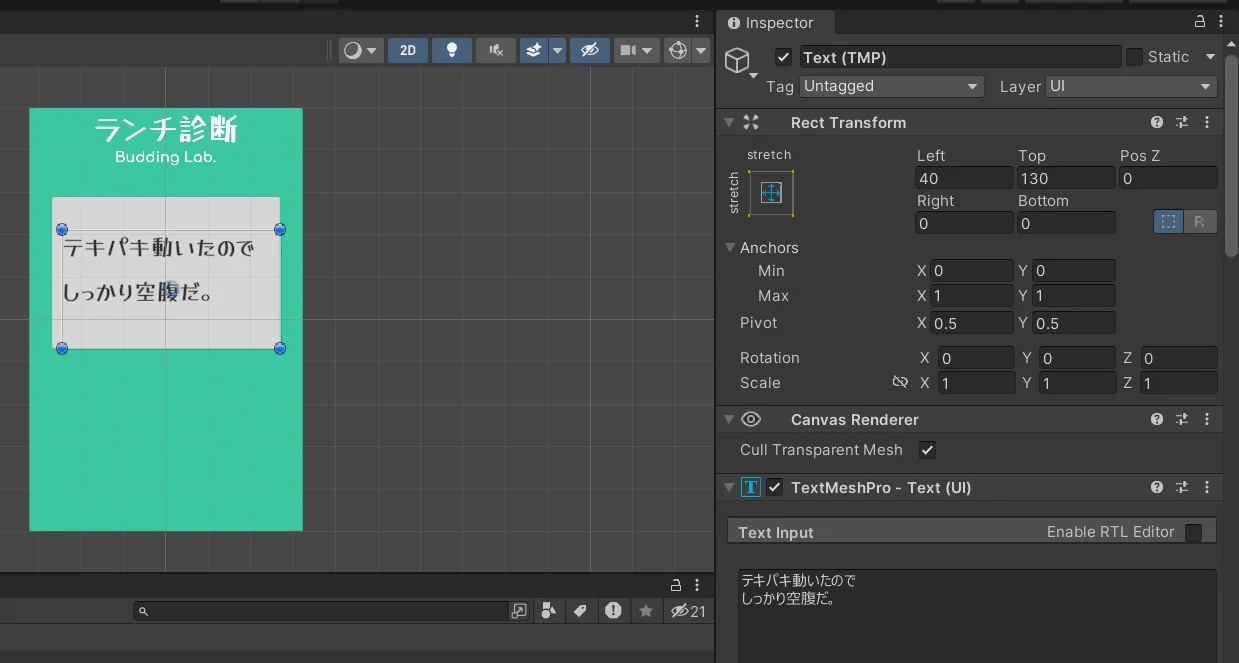Toggle Scene lighting lightbulb icon
Image resolution: width=1239 pixels, height=663 pixels.
(451, 50)
